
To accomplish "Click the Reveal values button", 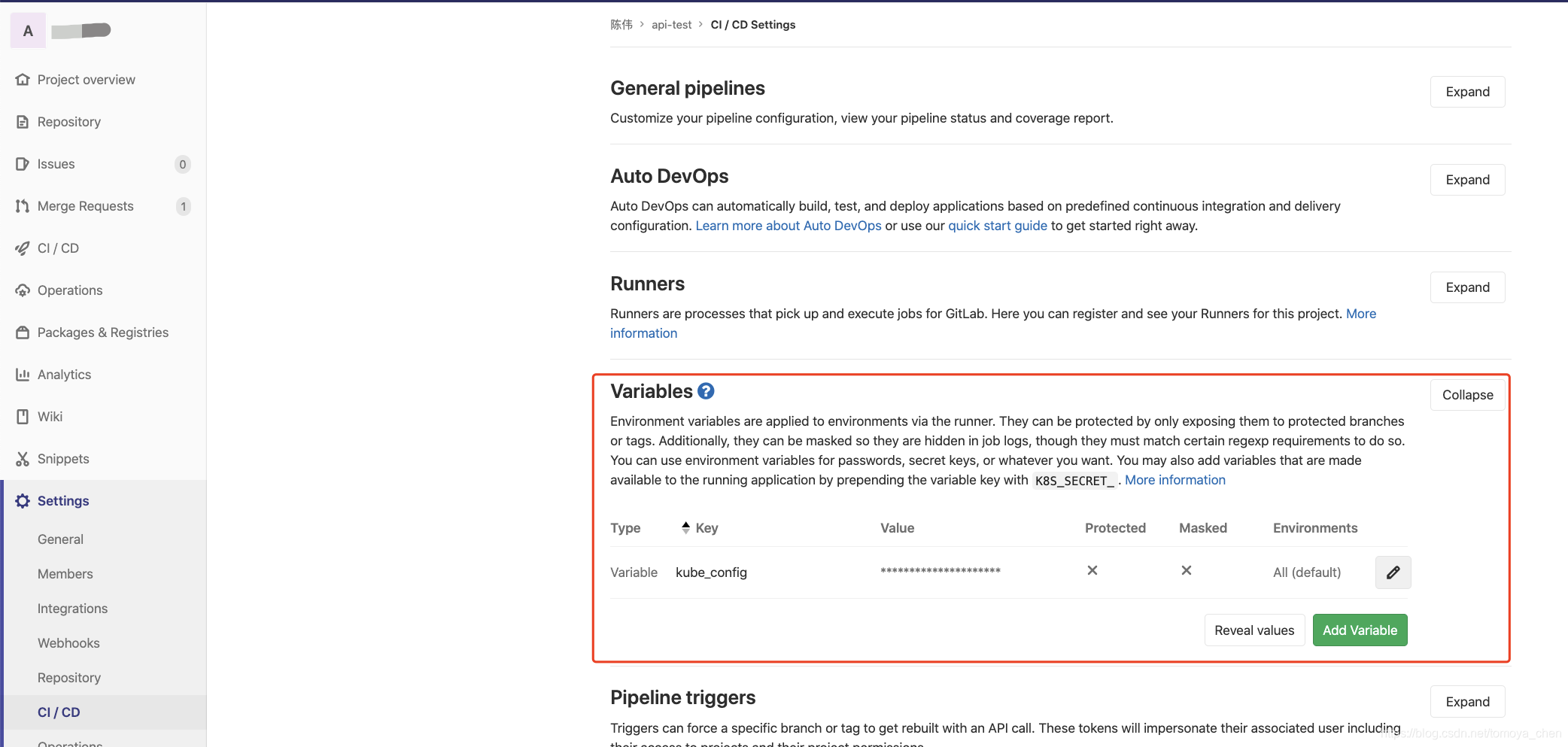I will (1254, 630).
